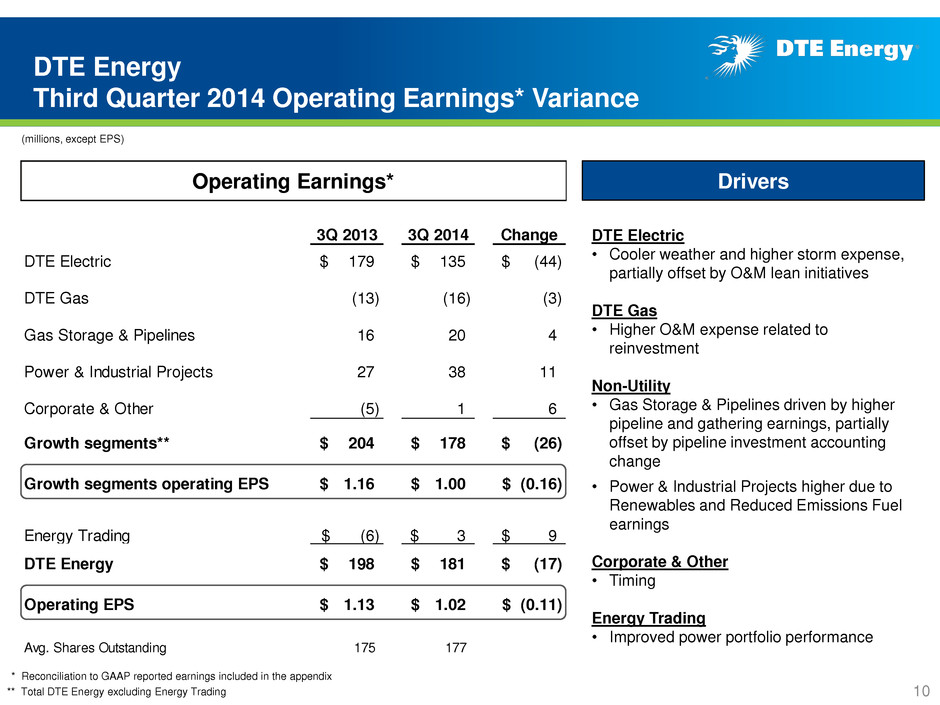The height and width of the screenshot is (705, 940).
Task: Click the Operating EPS 3Q 2014 value 1.02
Action: 450,604
